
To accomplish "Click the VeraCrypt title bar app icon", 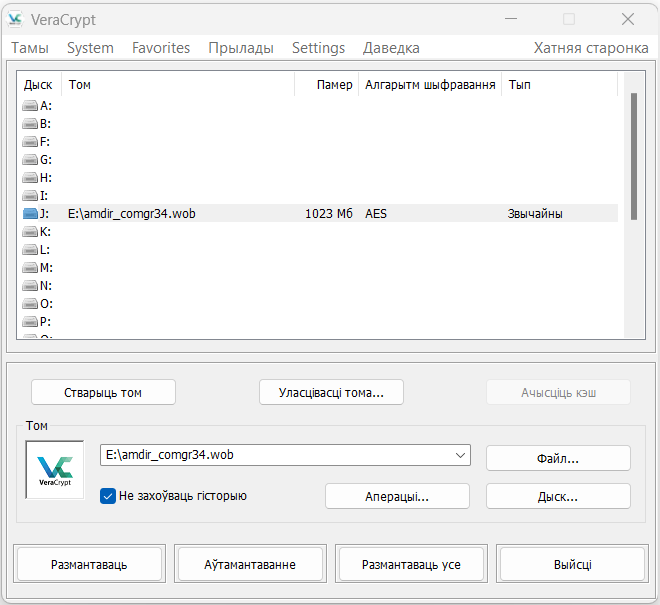I will [x=15, y=19].
